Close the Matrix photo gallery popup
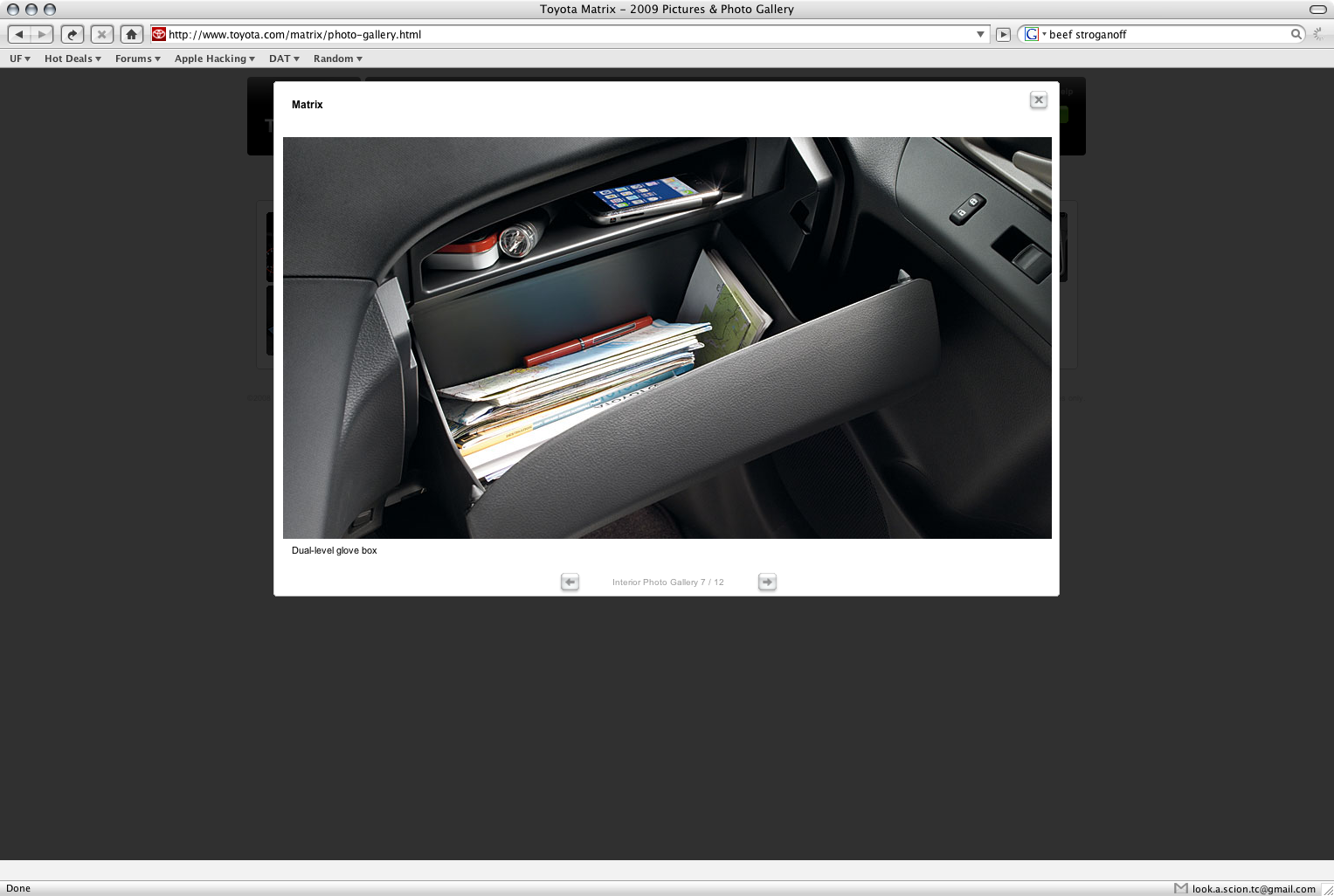The height and width of the screenshot is (896, 1334). click(x=1039, y=100)
